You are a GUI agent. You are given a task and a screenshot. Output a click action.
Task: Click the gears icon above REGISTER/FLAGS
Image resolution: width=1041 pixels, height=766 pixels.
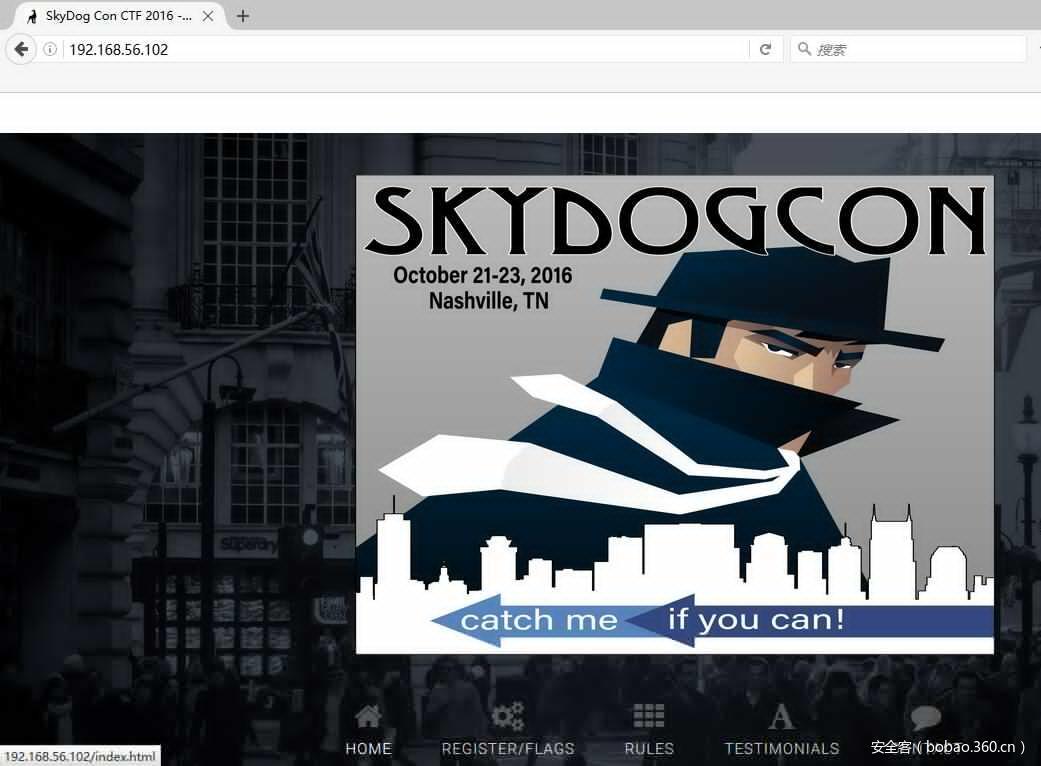pos(508,716)
